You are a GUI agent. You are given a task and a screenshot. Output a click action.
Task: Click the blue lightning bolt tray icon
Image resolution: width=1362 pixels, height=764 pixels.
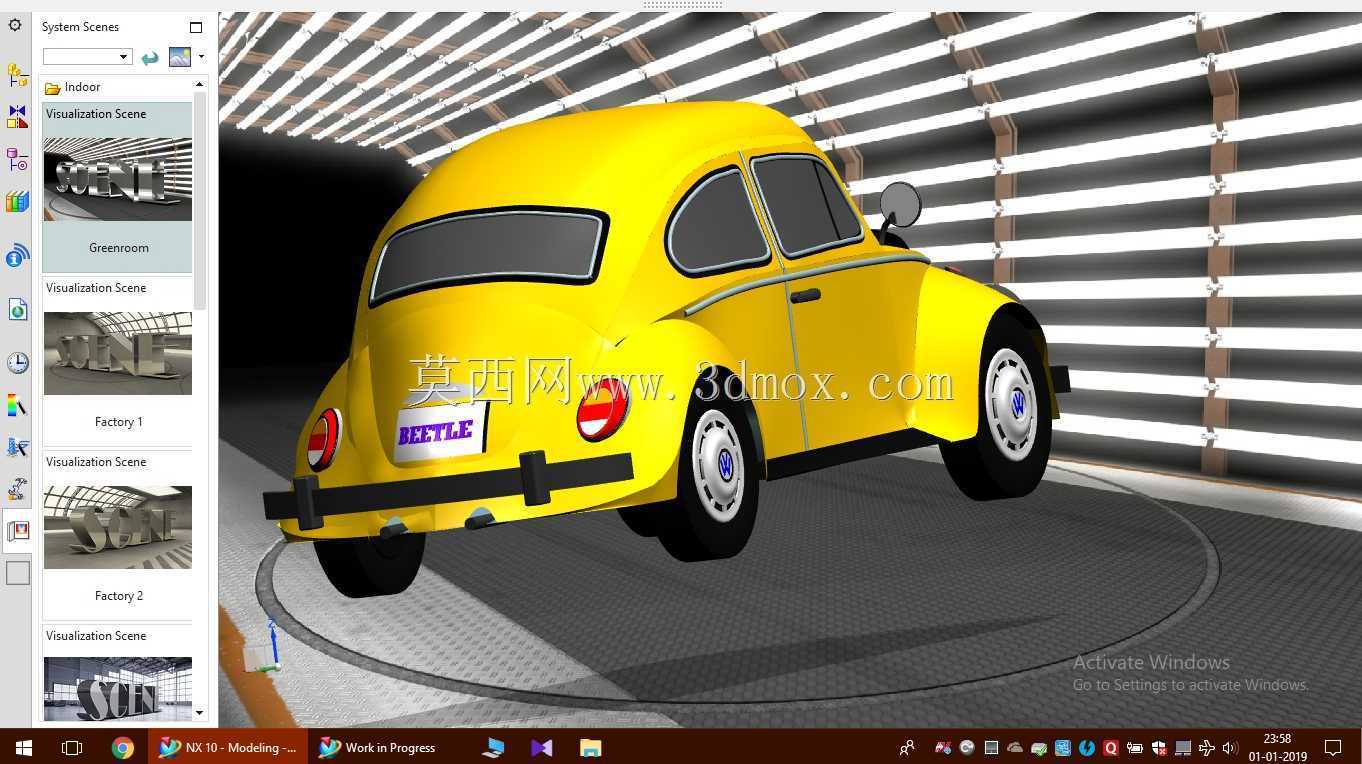tap(1087, 747)
